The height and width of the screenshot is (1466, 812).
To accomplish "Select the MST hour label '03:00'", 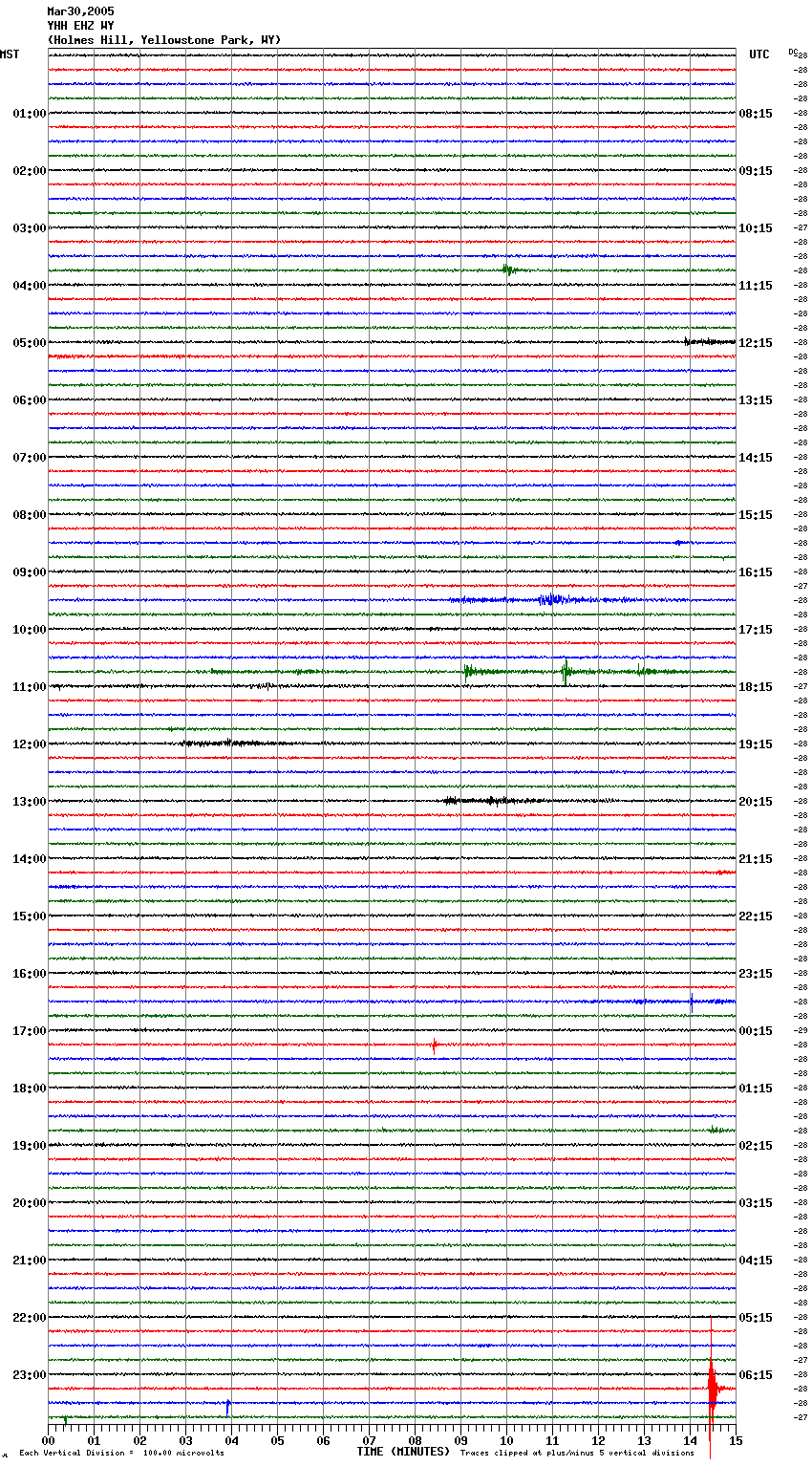I will point(29,228).
